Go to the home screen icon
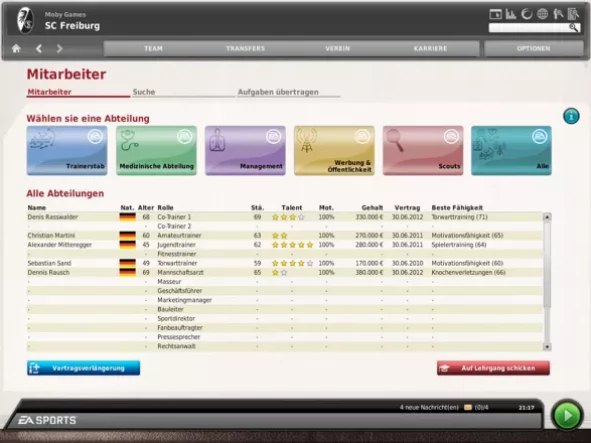Image resolution: width=591 pixels, height=443 pixels. tap(16, 49)
